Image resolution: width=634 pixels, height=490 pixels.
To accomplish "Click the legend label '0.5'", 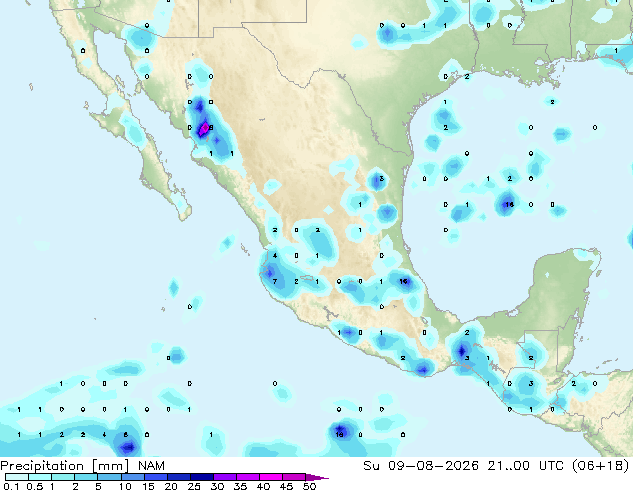I will point(34,486).
